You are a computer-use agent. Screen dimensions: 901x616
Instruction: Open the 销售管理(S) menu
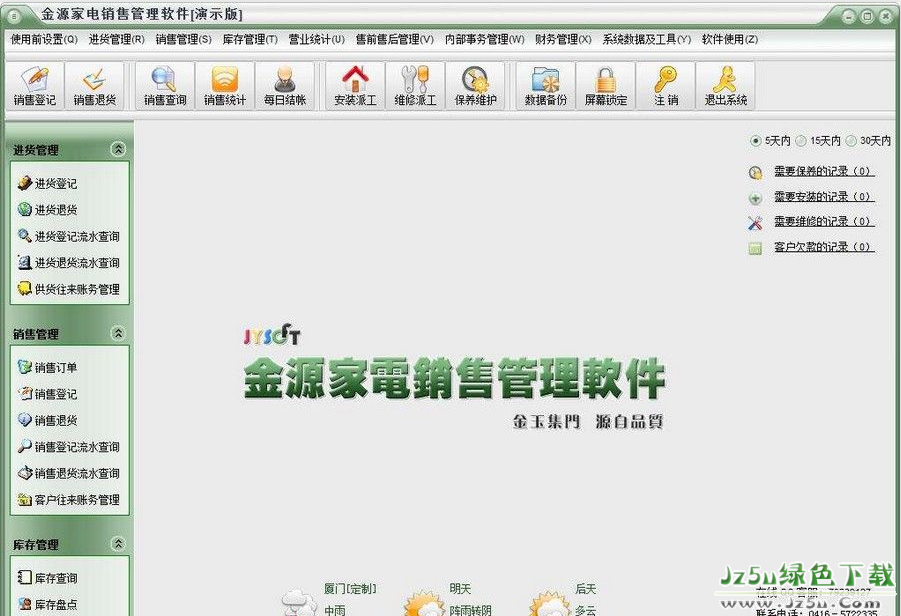(x=184, y=39)
